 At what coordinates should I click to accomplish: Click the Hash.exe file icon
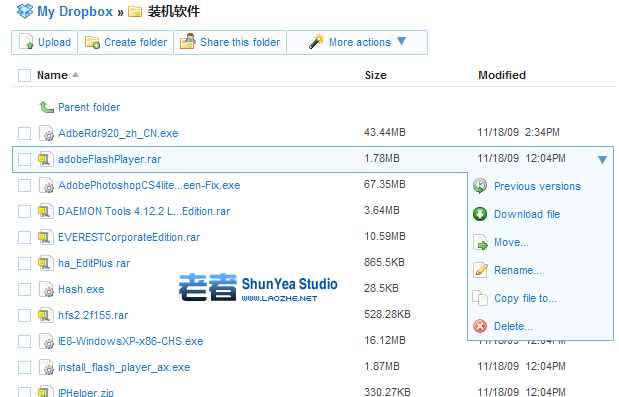[x=46, y=289]
